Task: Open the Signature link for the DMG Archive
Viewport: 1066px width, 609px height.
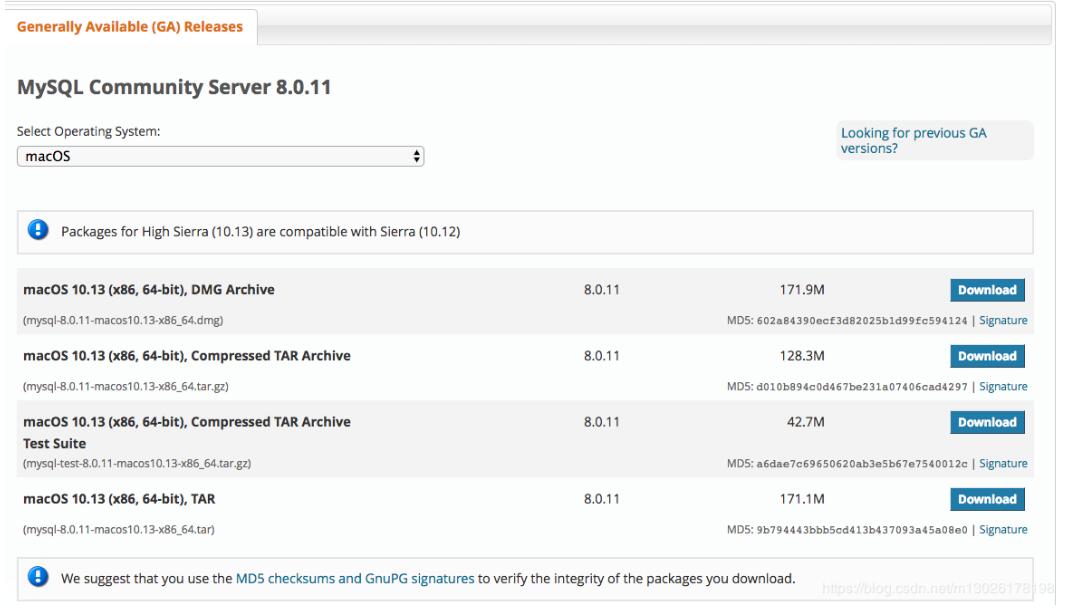Action: coord(1003,320)
